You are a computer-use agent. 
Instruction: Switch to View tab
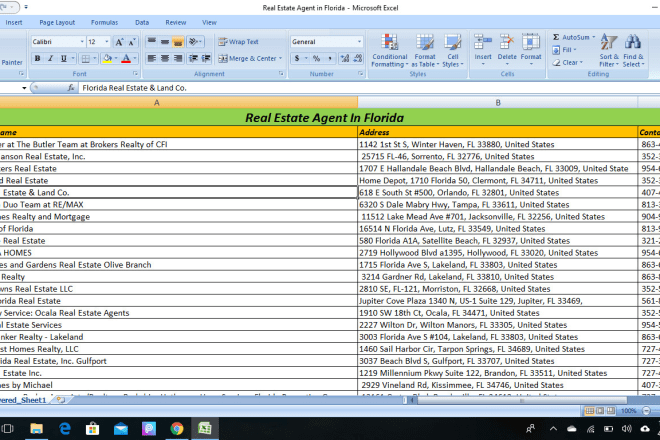click(209, 22)
